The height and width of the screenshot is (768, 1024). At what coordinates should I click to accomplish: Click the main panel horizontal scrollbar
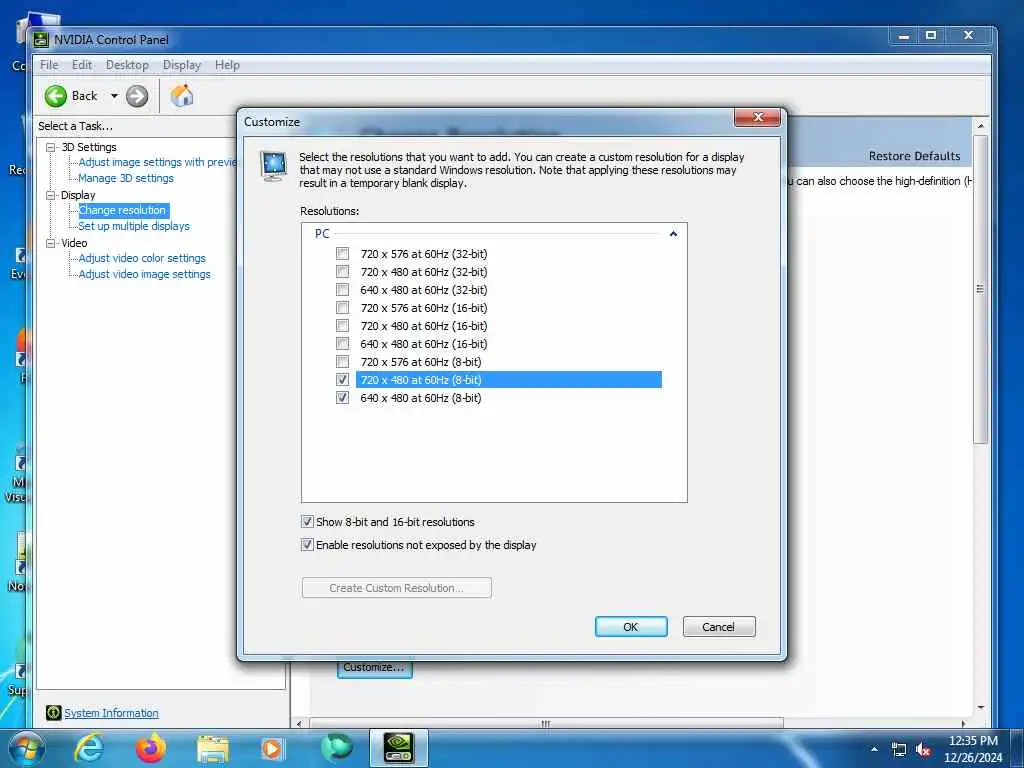[546, 723]
